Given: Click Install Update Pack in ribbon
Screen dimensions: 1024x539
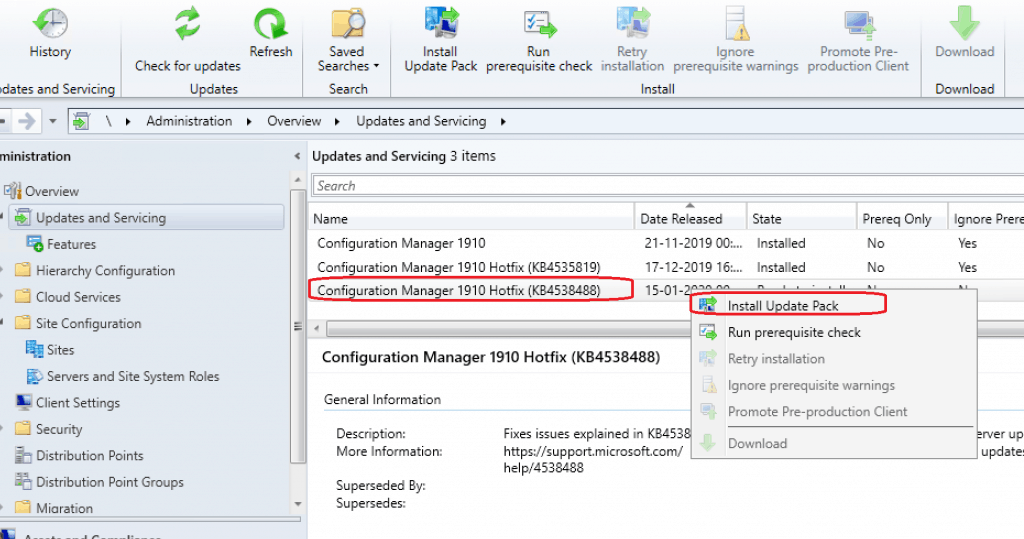Looking at the screenshot, I should tap(441, 40).
